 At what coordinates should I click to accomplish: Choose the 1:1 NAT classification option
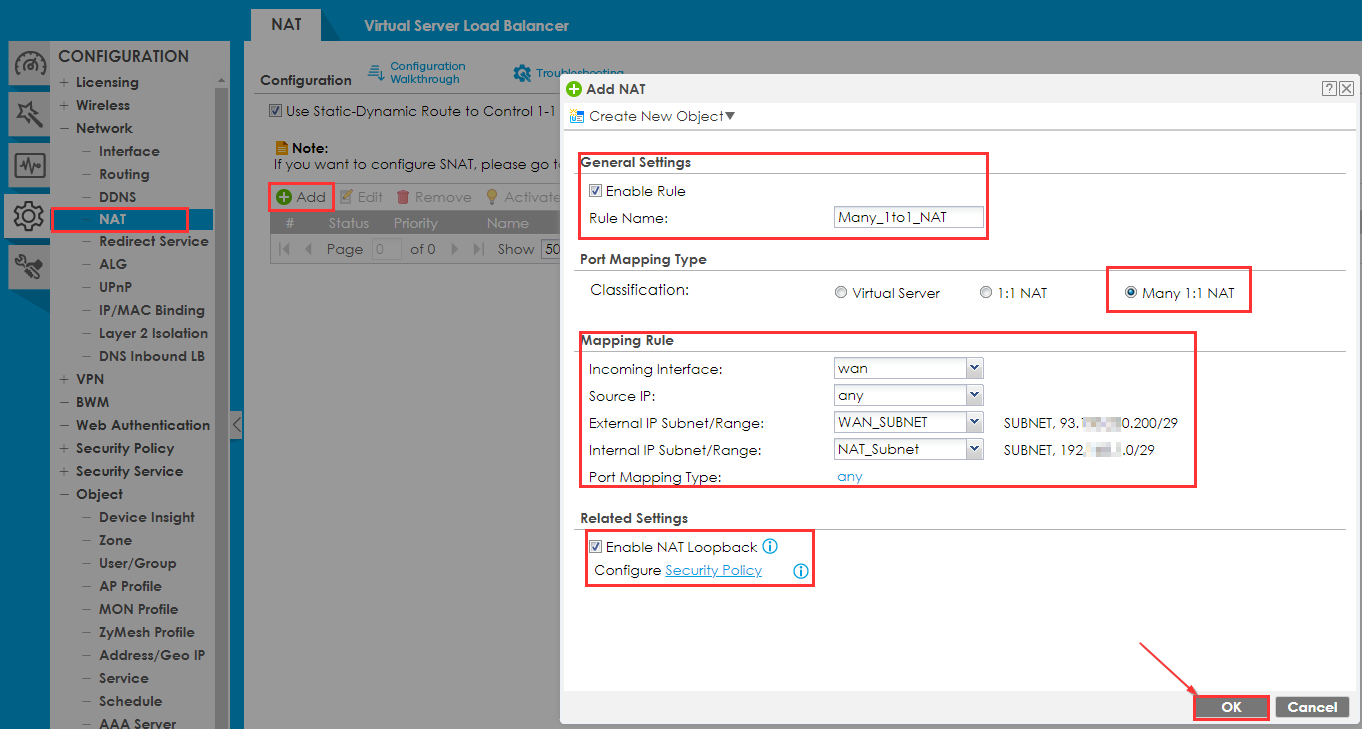tap(986, 293)
